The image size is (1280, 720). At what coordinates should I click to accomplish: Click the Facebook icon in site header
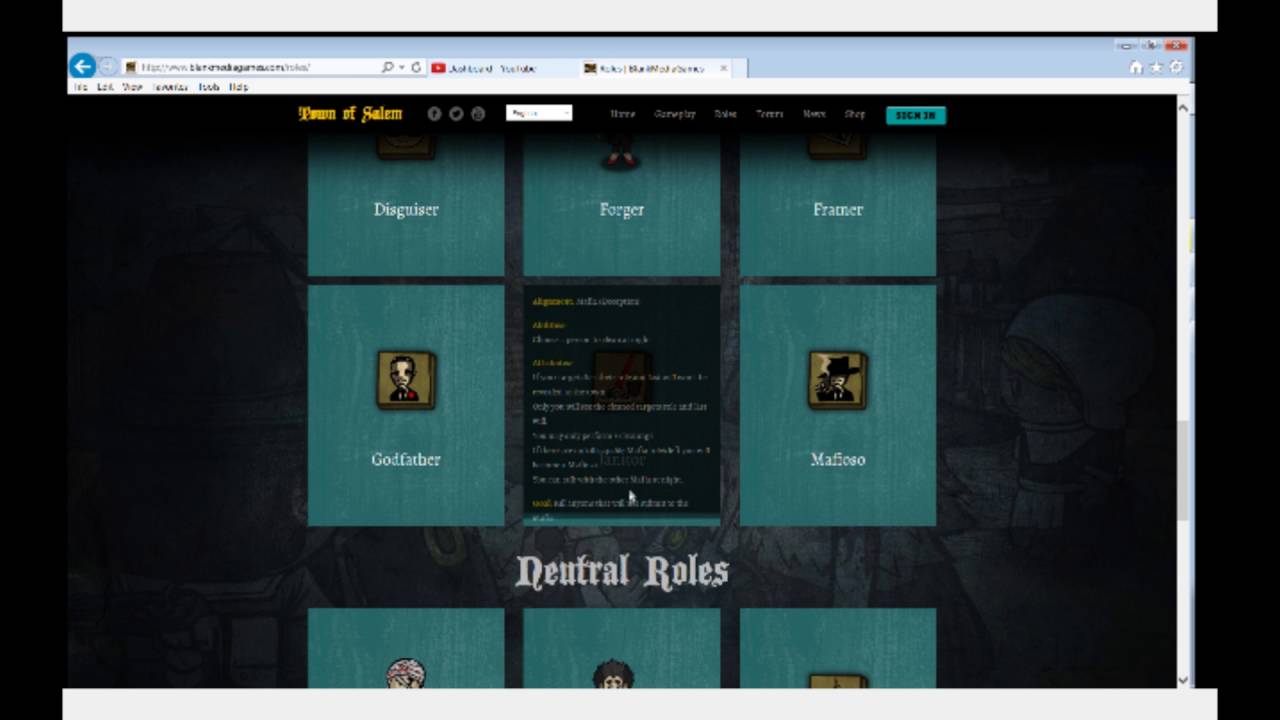(x=434, y=114)
